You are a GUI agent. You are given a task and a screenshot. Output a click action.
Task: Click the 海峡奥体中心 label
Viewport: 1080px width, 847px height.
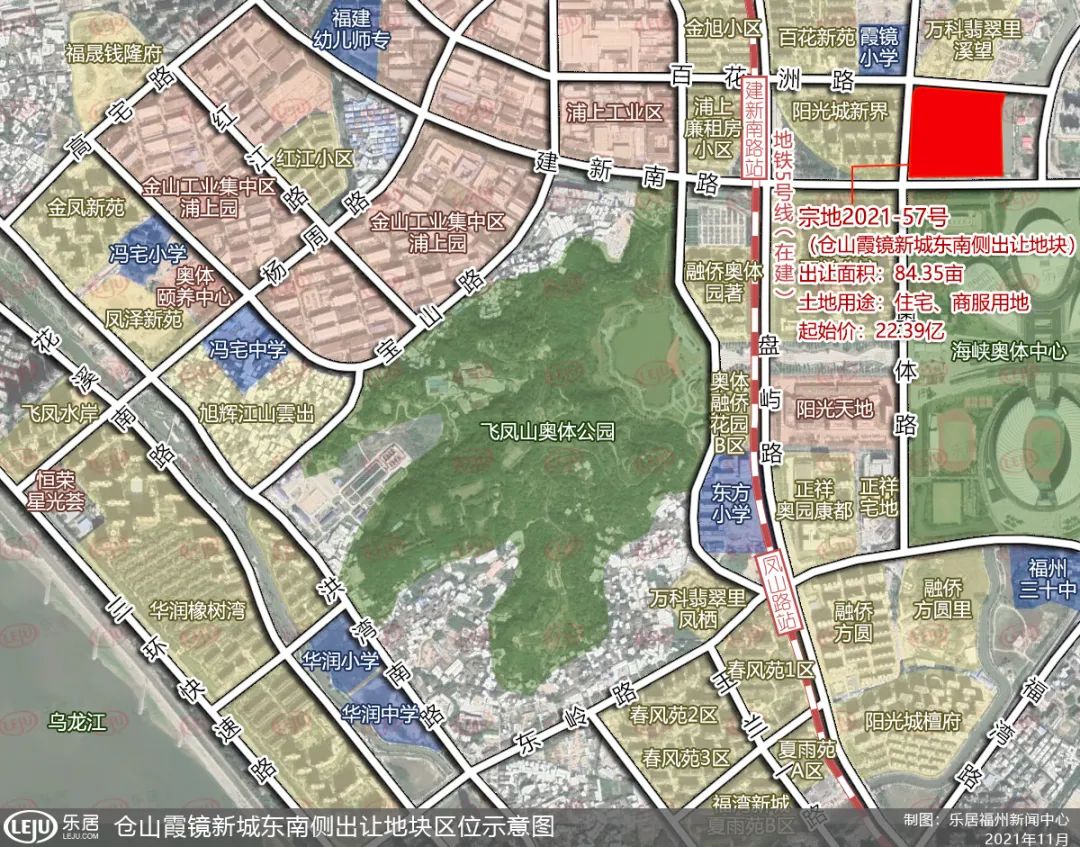(x=1009, y=351)
